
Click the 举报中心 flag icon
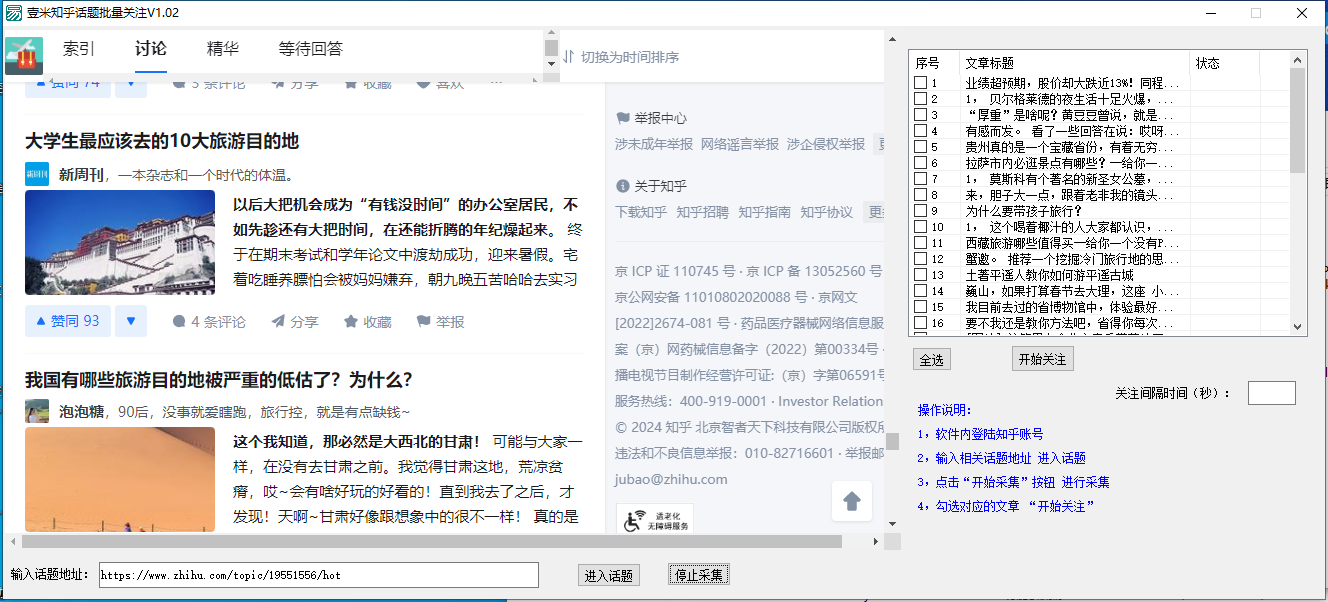(x=623, y=118)
